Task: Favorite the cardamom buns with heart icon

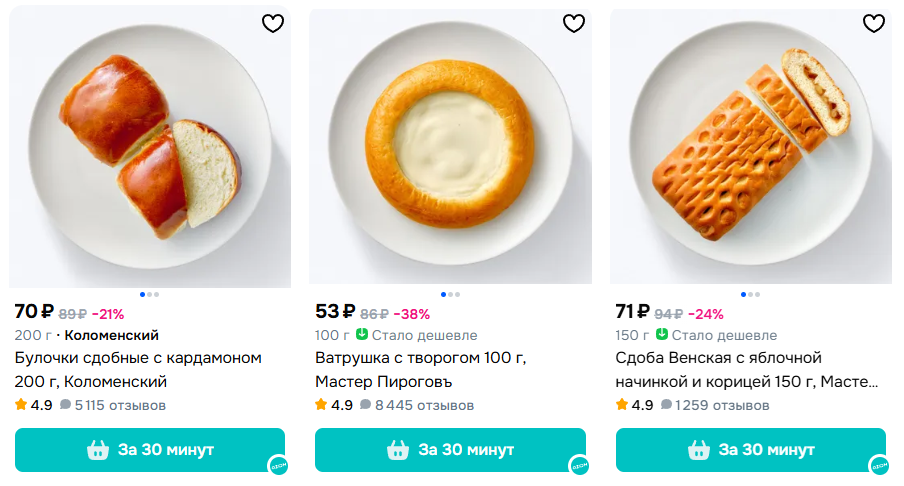Action: 273,23
